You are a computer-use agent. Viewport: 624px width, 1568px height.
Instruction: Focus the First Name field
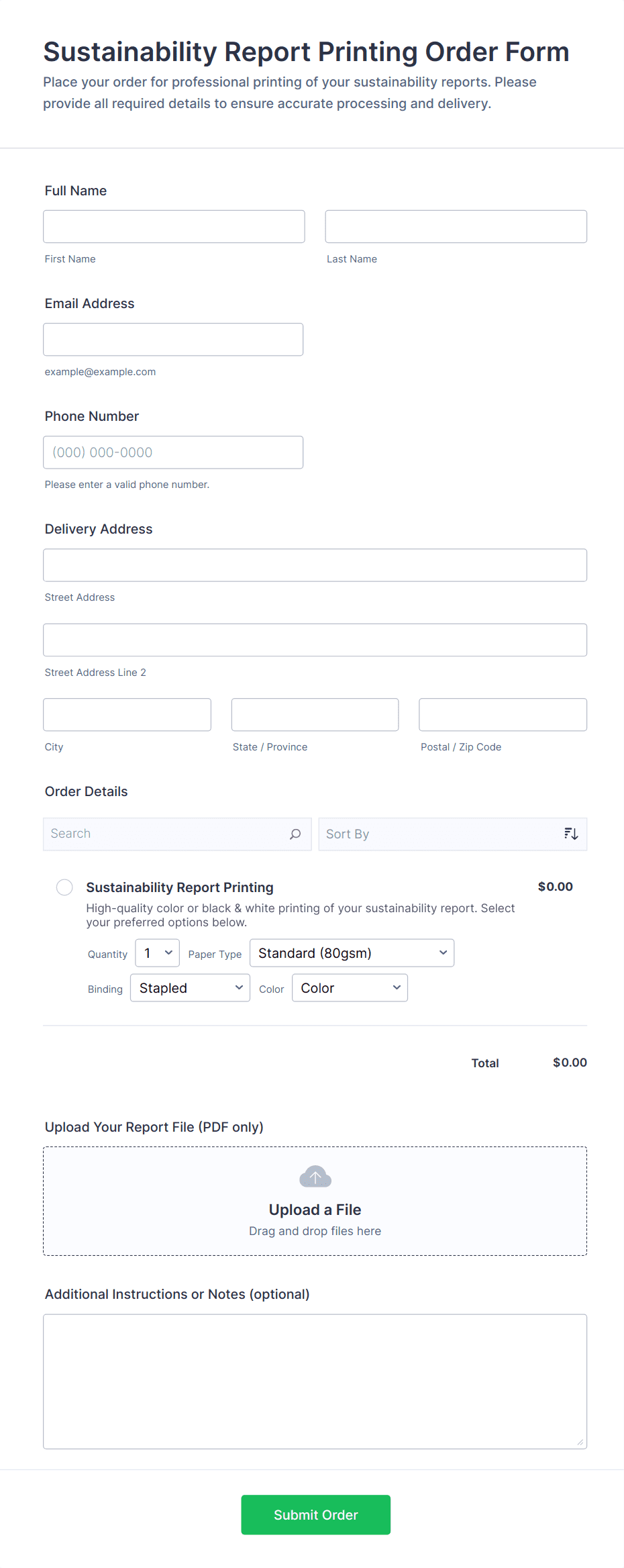coord(174,227)
